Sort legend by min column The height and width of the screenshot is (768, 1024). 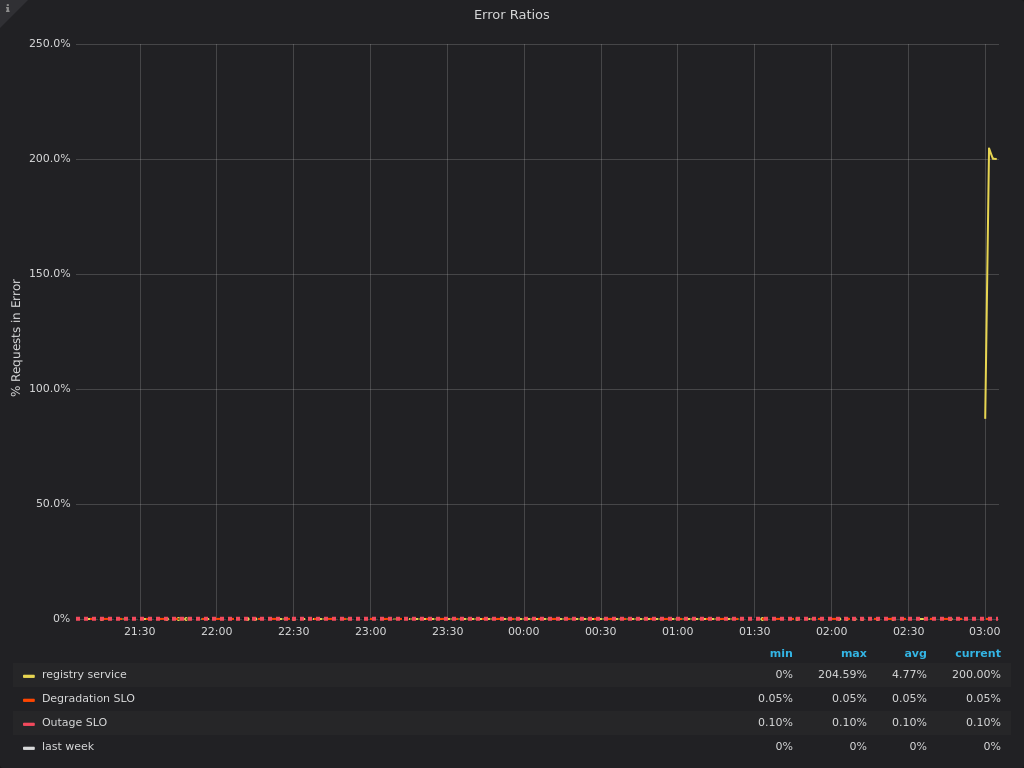pos(781,654)
